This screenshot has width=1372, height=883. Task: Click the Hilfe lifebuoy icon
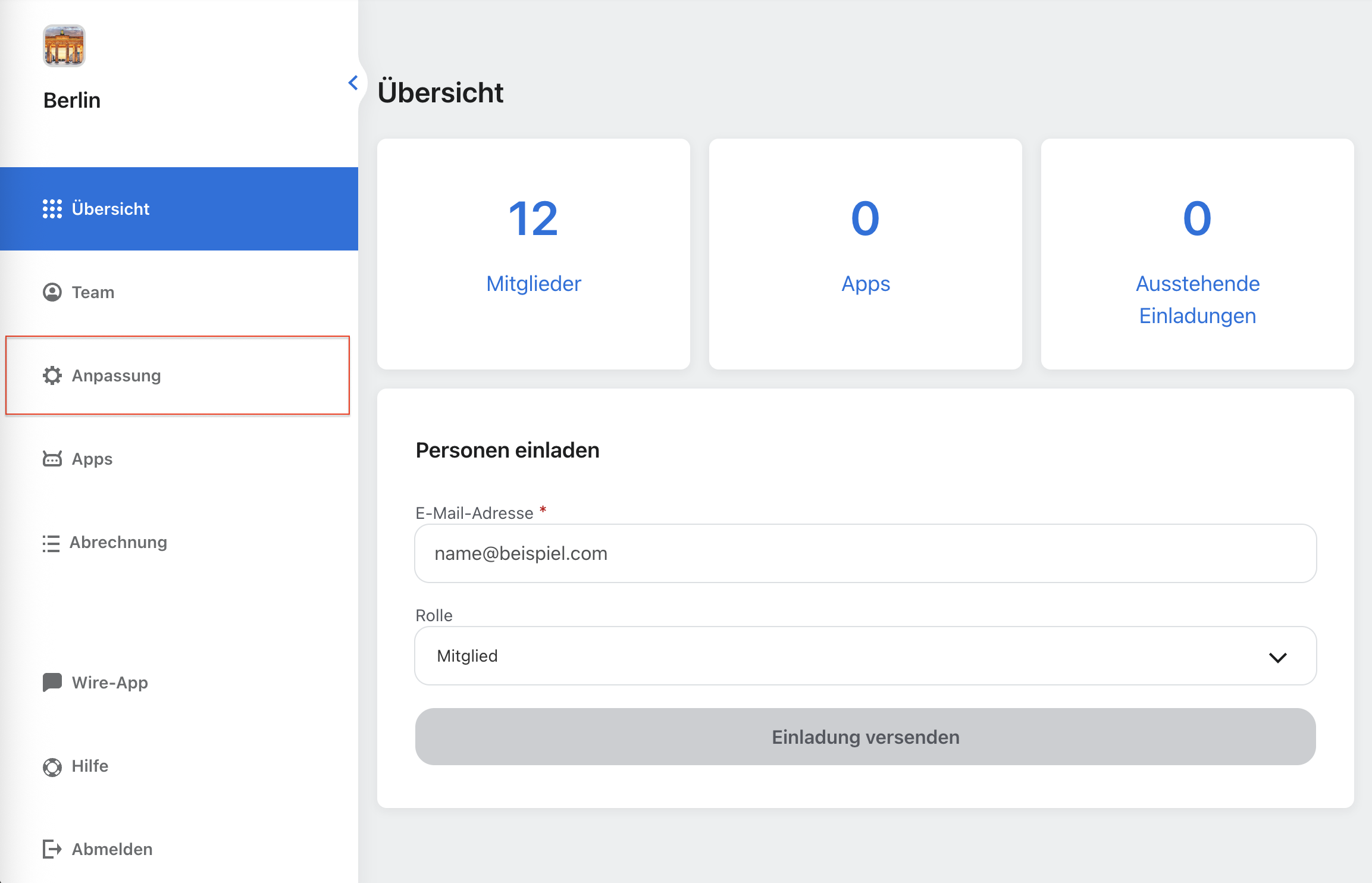[x=52, y=767]
